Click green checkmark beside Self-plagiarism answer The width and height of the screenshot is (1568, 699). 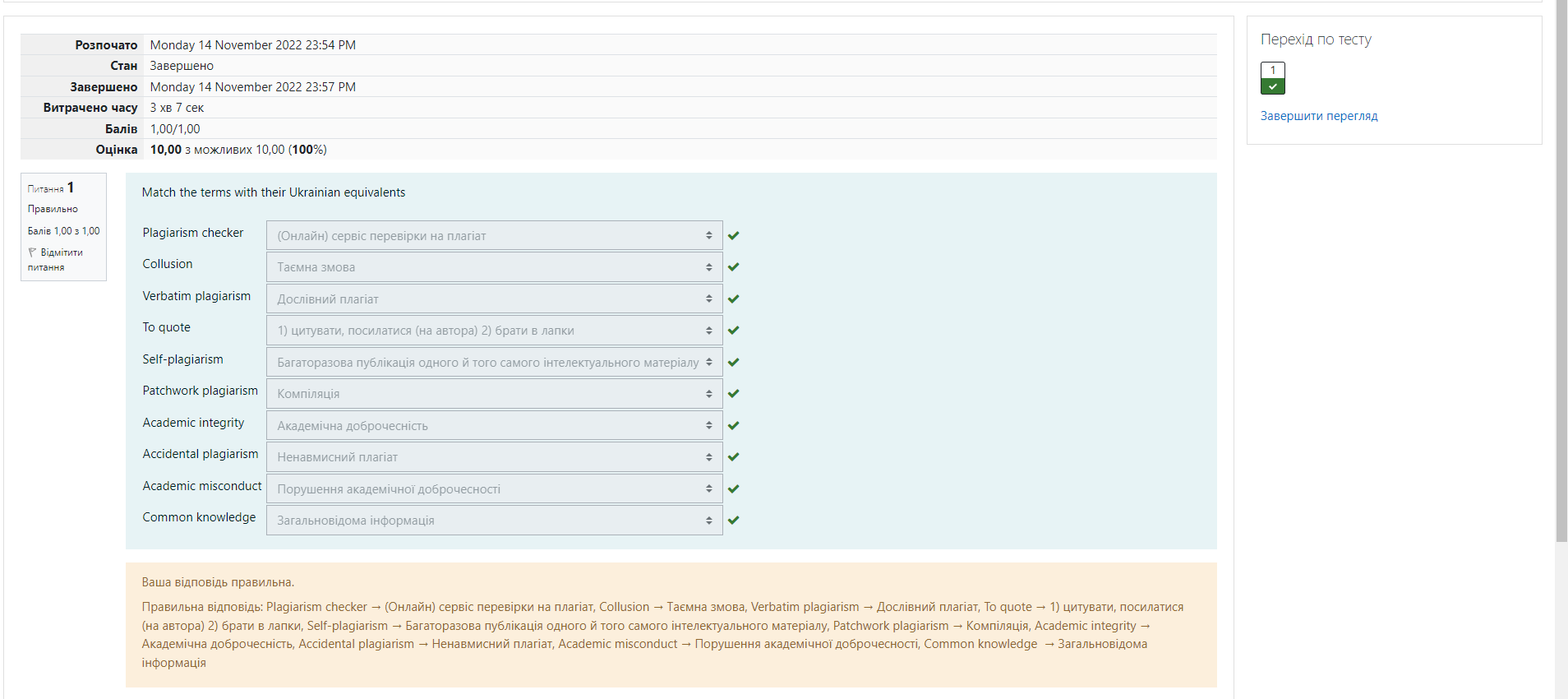734,363
